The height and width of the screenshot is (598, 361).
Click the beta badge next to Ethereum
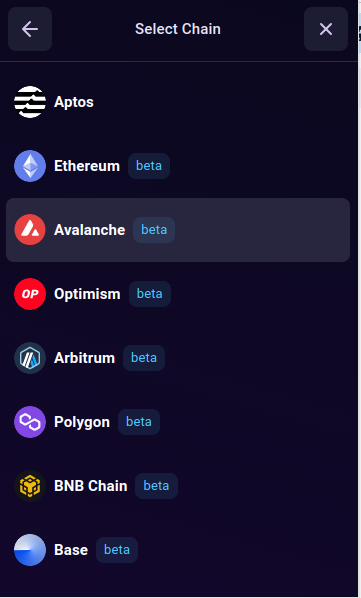click(x=149, y=166)
